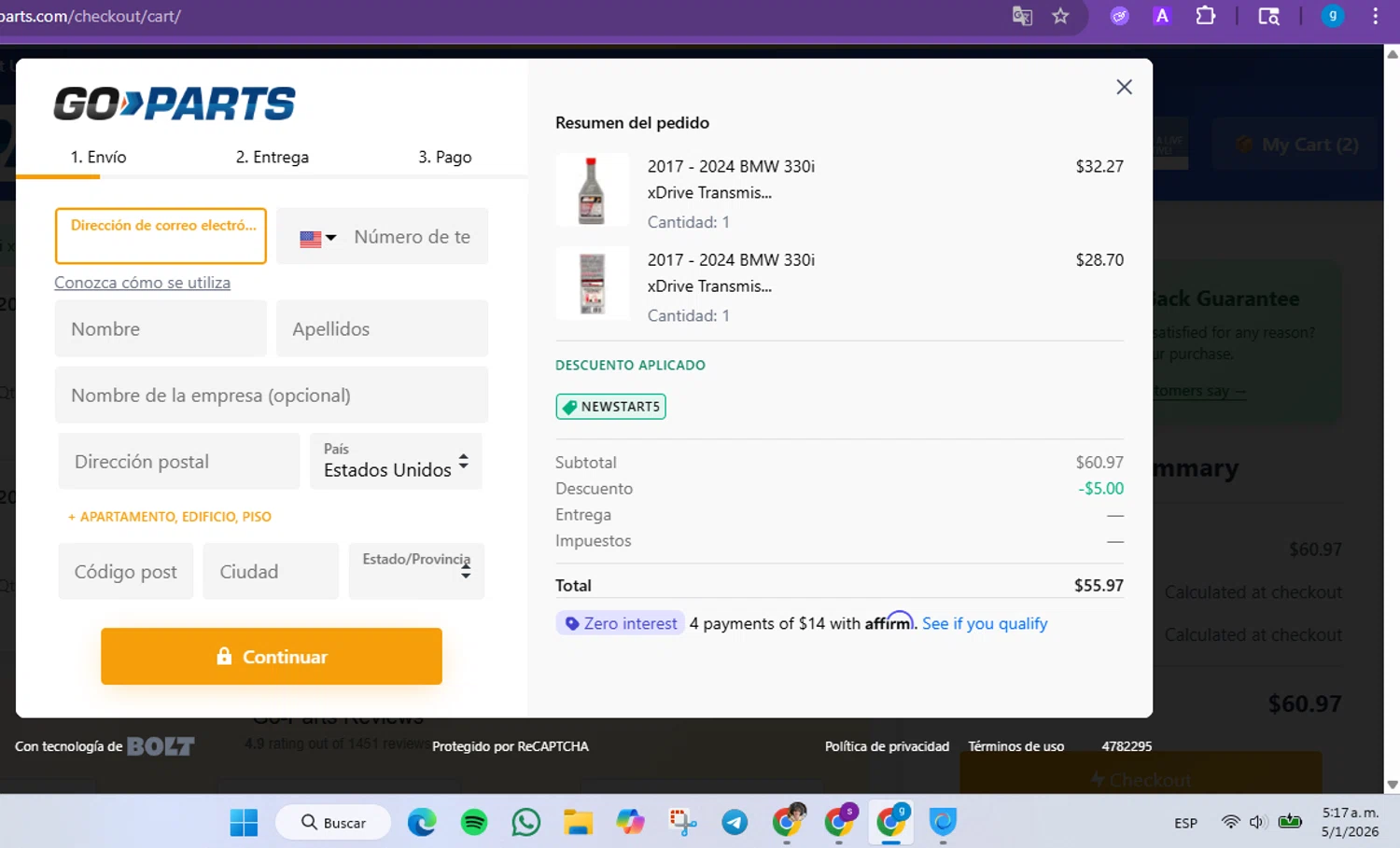Open the Windows Start menu
This screenshot has width=1400, height=848.
click(244, 823)
